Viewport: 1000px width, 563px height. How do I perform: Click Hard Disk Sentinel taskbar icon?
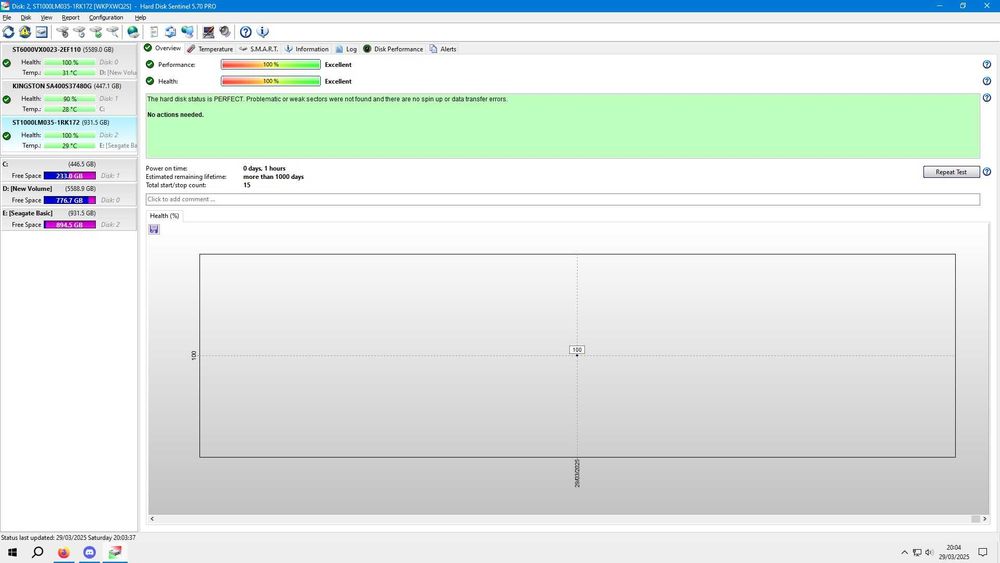(x=115, y=552)
